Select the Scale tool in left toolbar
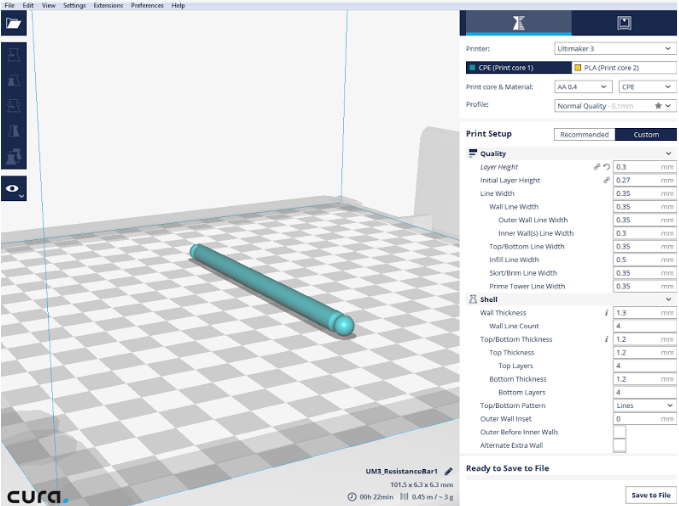Viewport: 679px width, 506px height. 14,81
